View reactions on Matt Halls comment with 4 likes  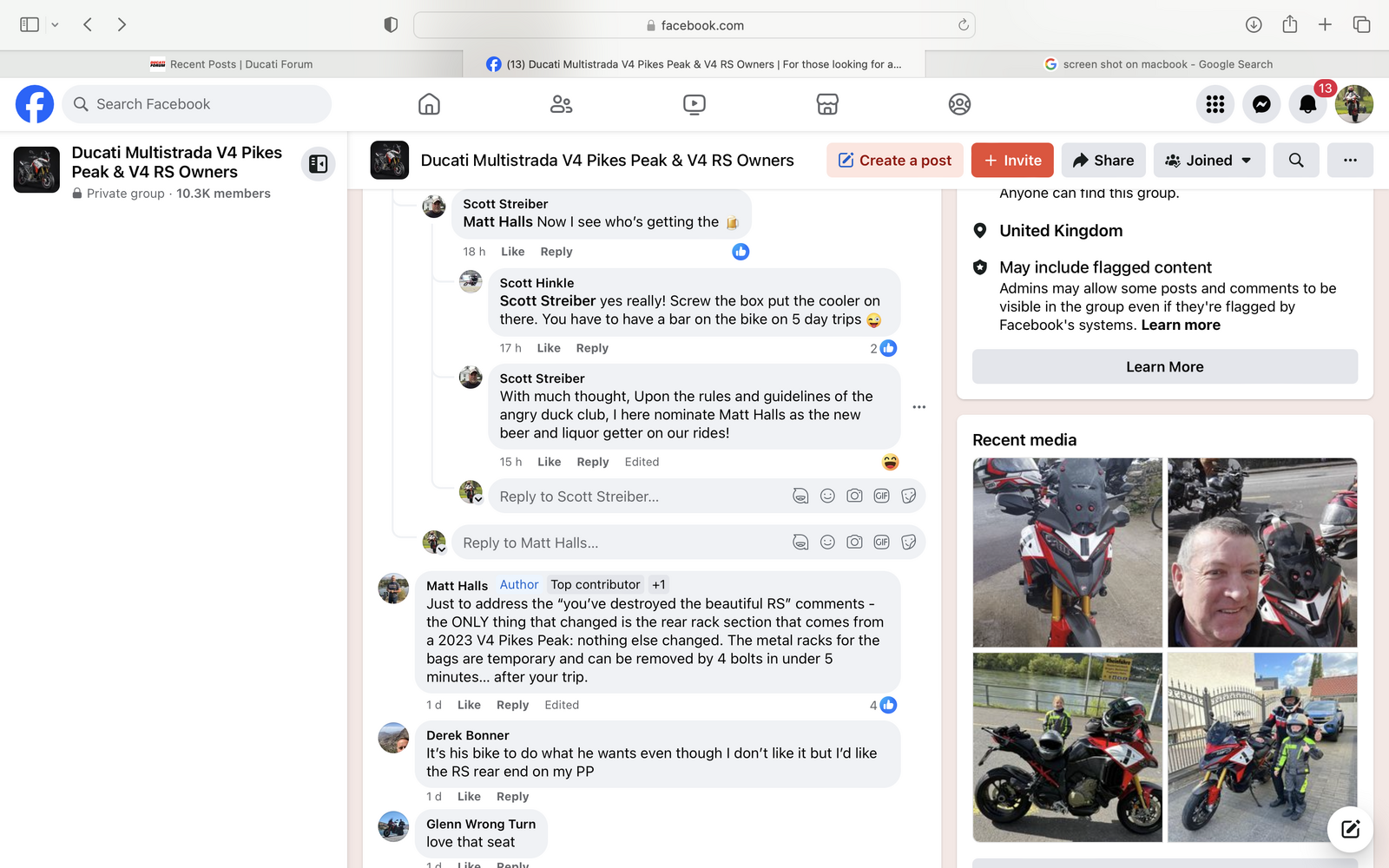click(x=884, y=705)
